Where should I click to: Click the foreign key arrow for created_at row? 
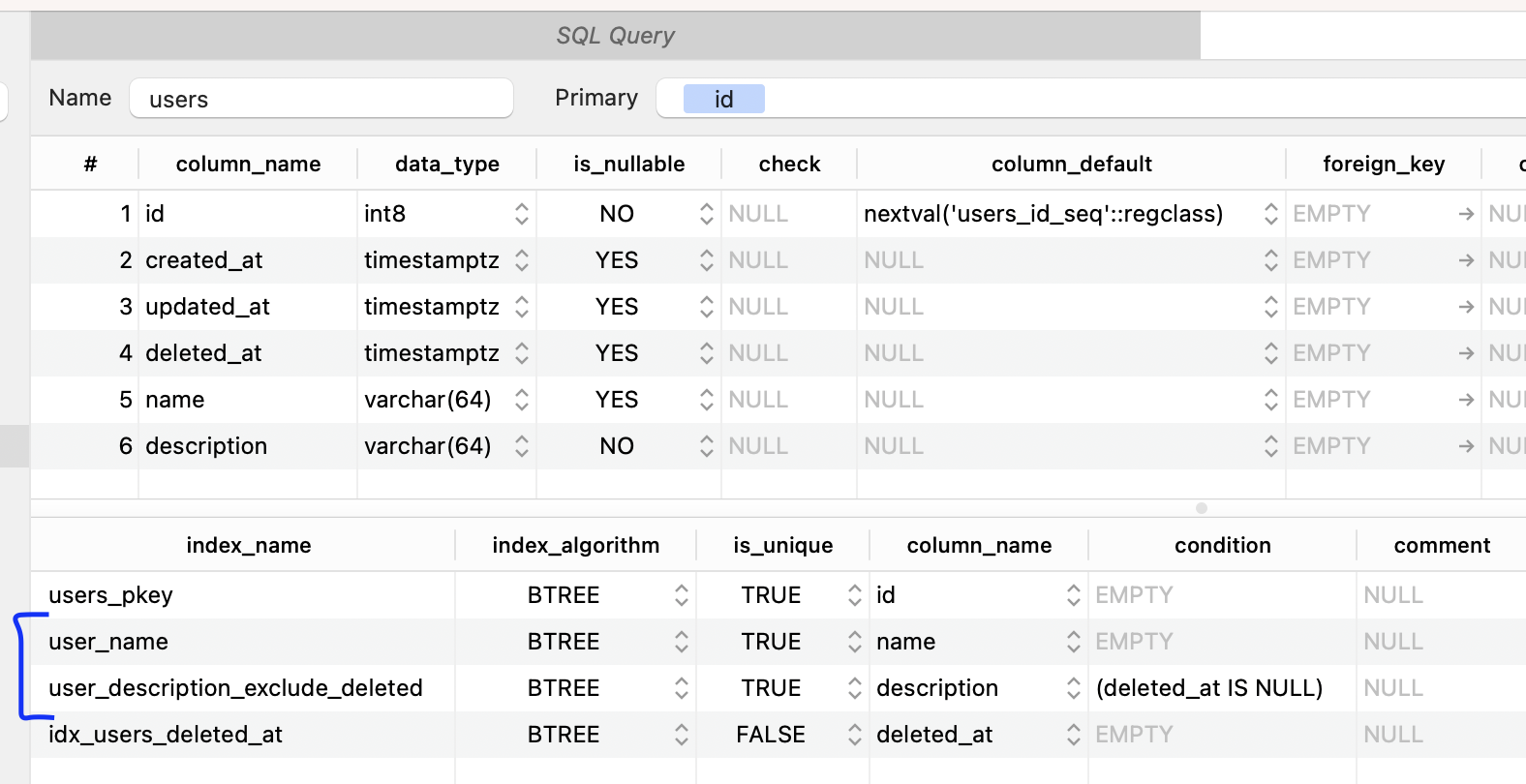pyautogui.click(x=1466, y=260)
